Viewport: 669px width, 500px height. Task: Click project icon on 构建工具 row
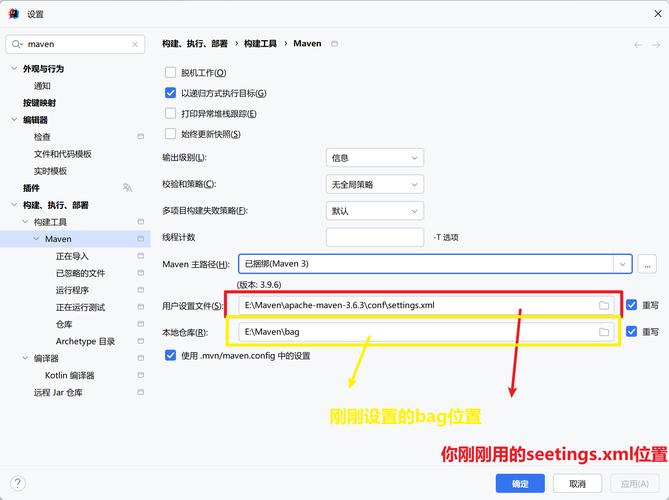coord(140,222)
